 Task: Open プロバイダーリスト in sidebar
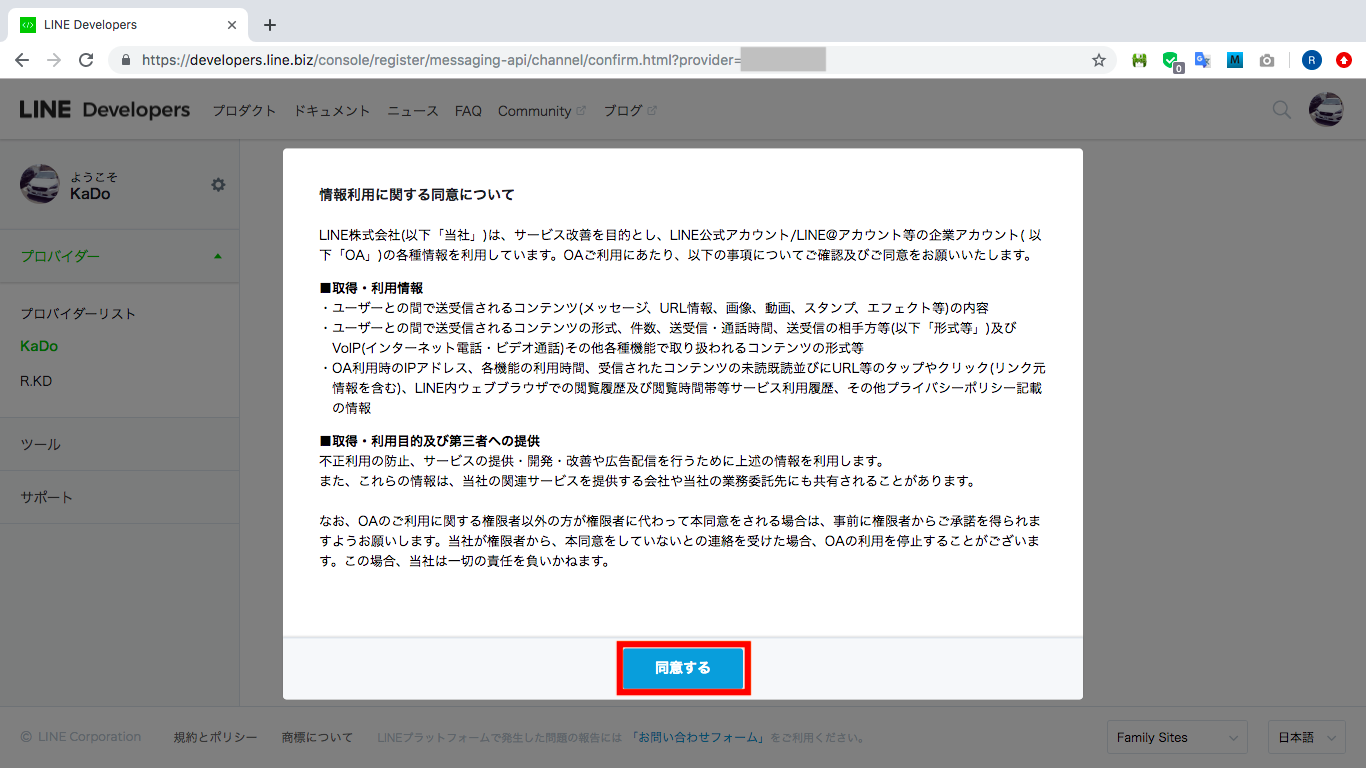pos(78,313)
